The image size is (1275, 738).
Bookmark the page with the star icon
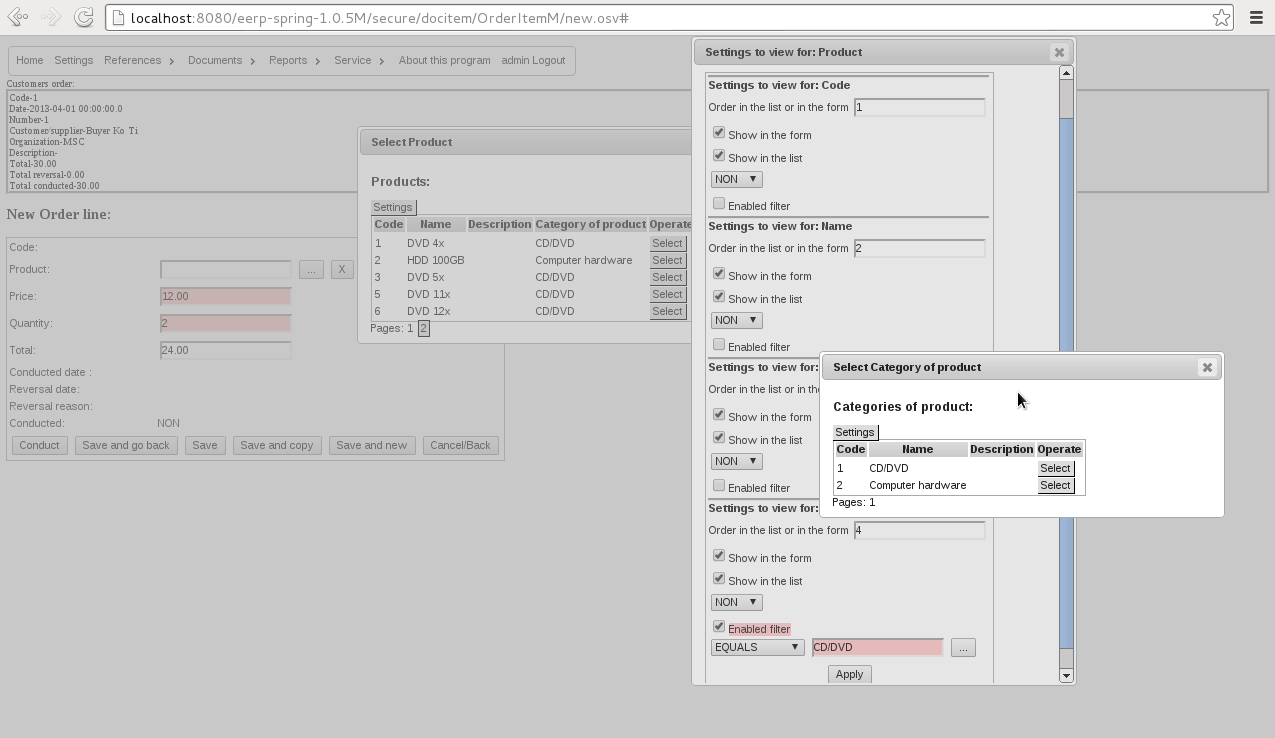[x=1220, y=17]
